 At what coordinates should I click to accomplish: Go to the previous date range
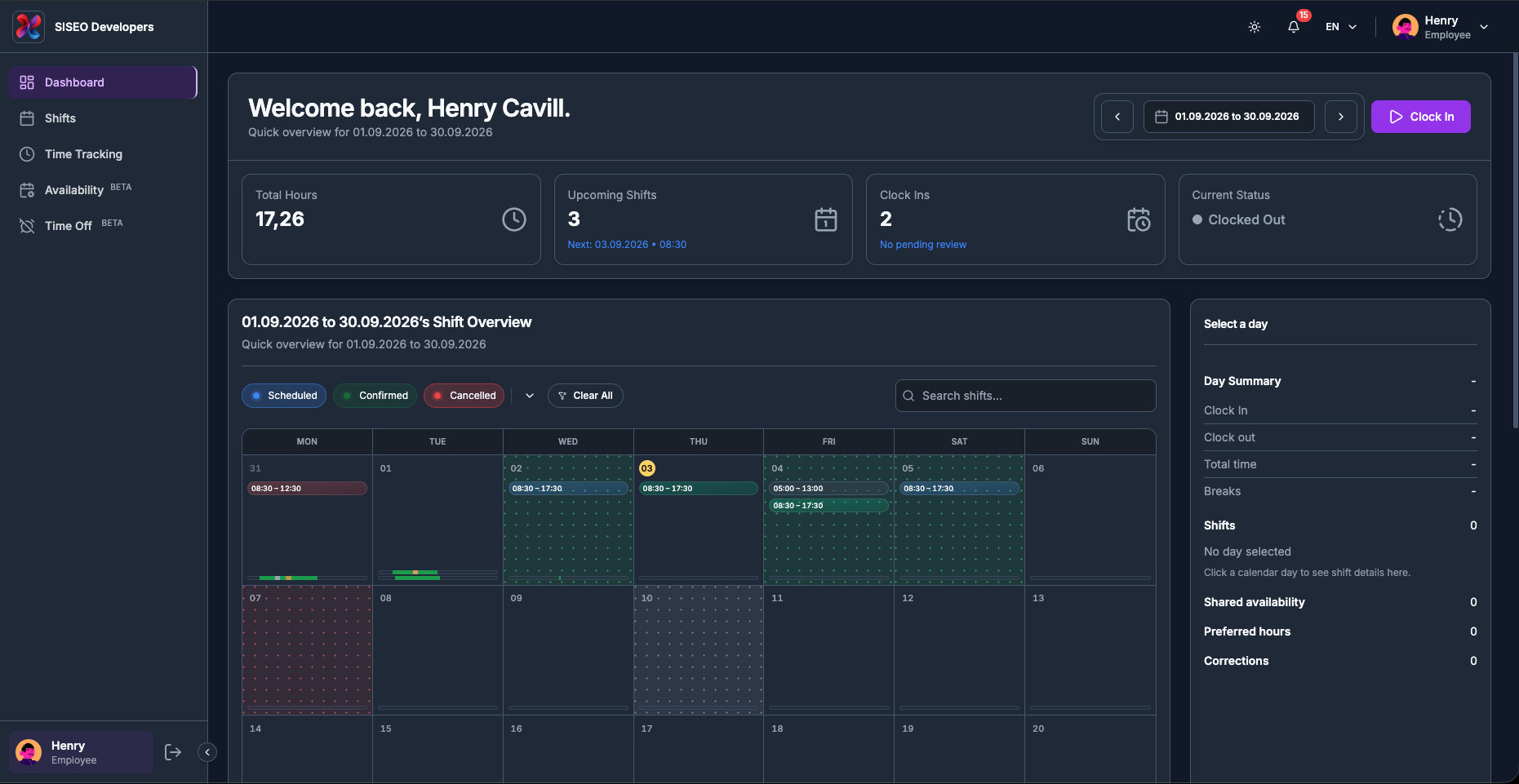pos(1117,117)
